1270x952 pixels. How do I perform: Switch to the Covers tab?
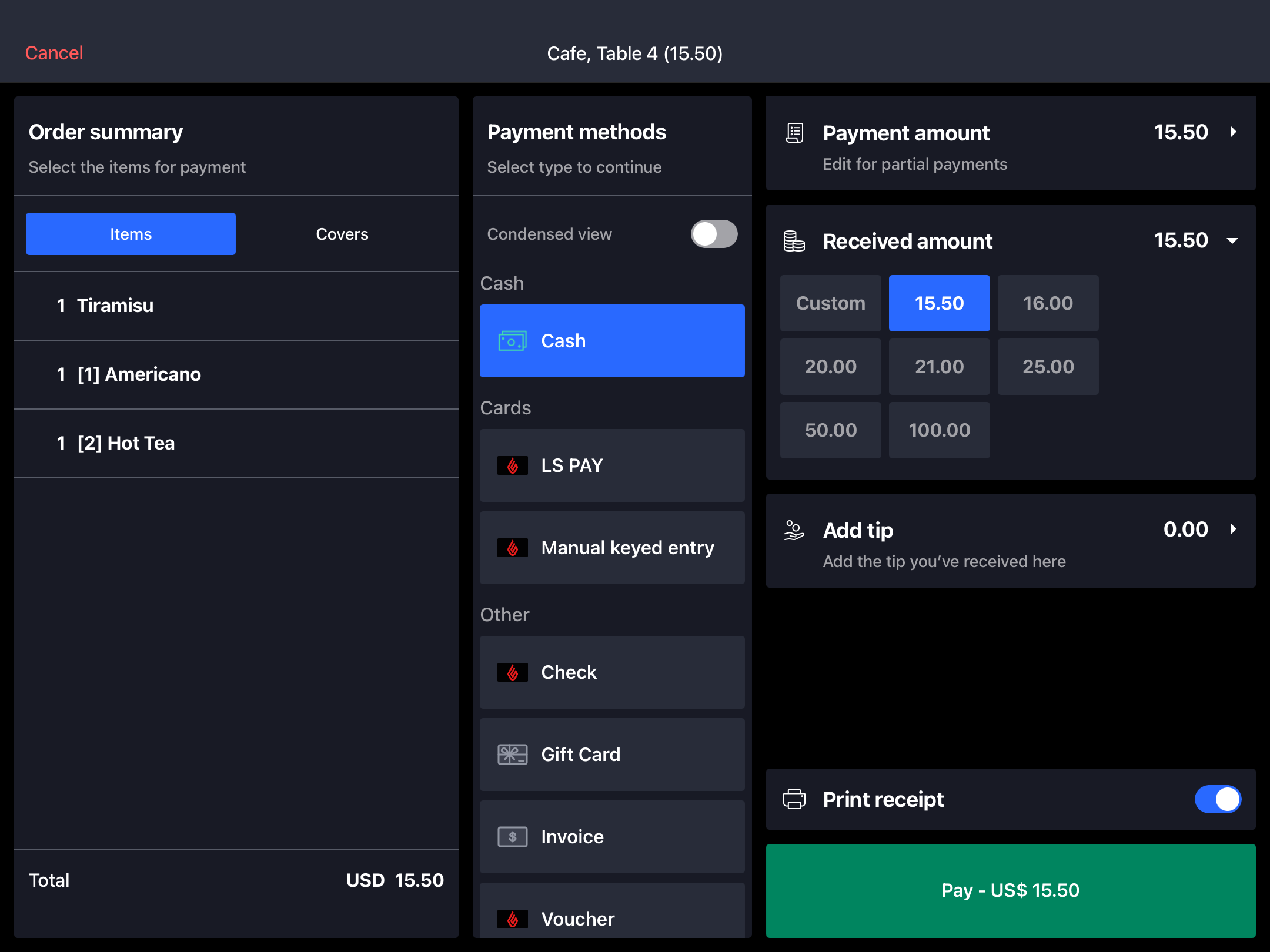[x=342, y=234]
